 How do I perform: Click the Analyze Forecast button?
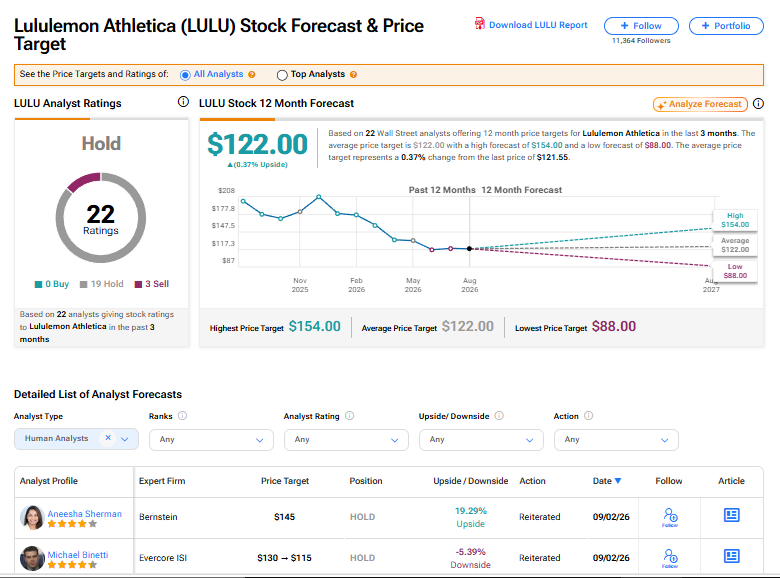coord(700,104)
